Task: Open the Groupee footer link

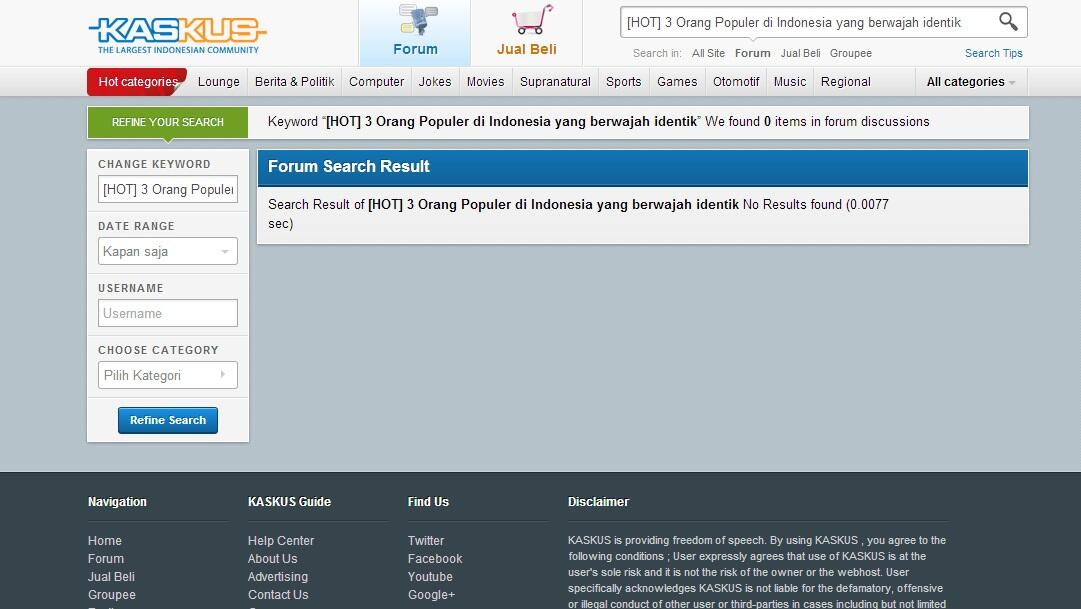Action: pyautogui.click(x=112, y=595)
